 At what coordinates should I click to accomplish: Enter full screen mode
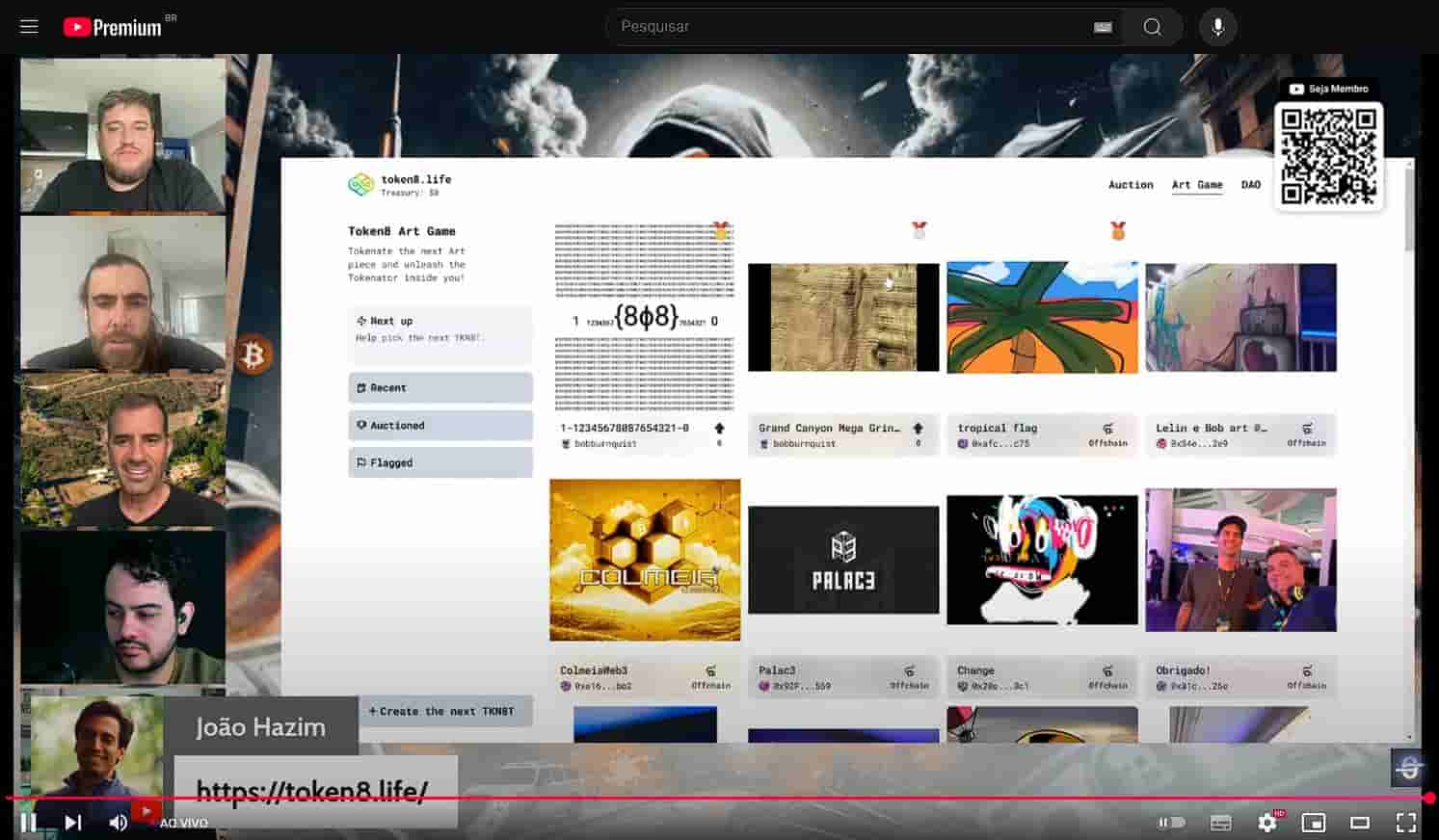[x=1406, y=823]
